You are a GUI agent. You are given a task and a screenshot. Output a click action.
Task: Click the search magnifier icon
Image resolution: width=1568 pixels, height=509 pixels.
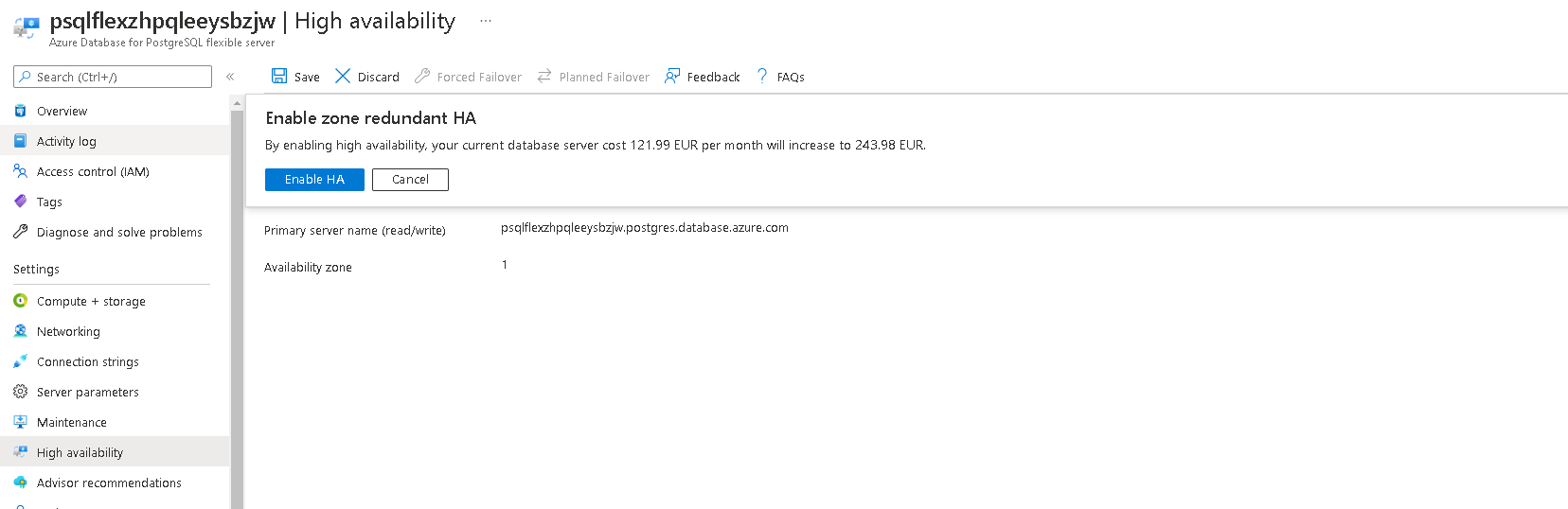(26, 77)
